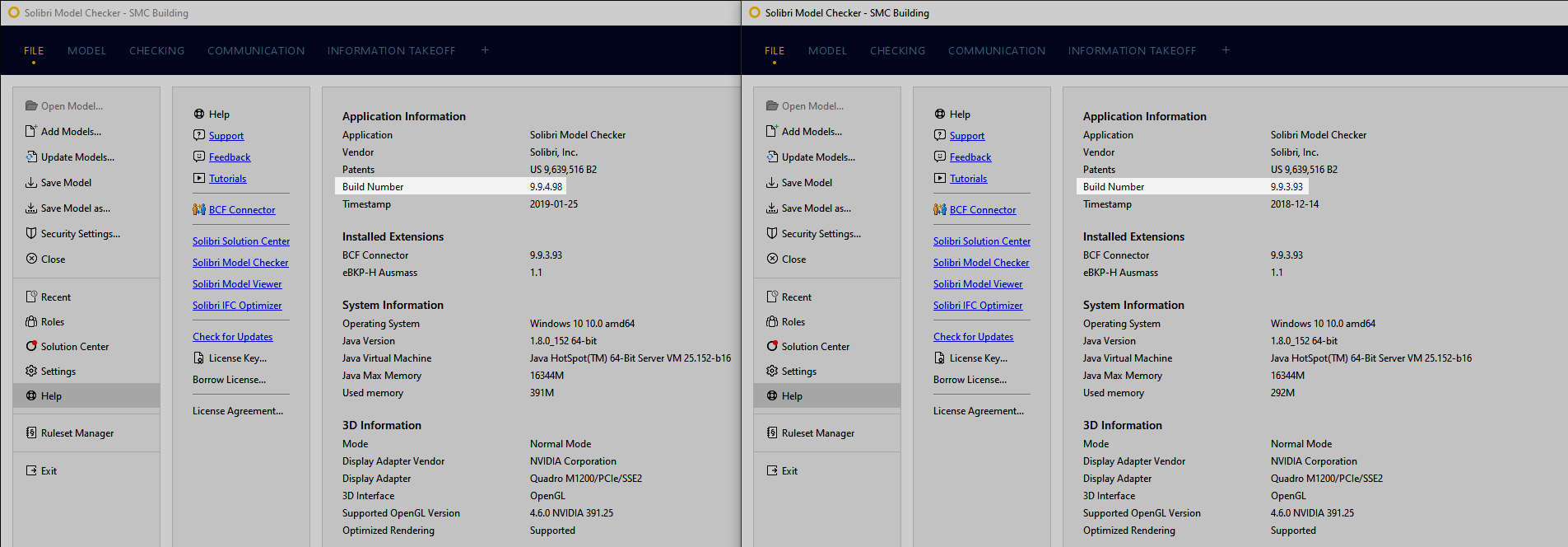Select Build Number row 9.9.3.93 in right window
The height and width of the screenshot is (547, 1568).
[x=1192, y=186]
